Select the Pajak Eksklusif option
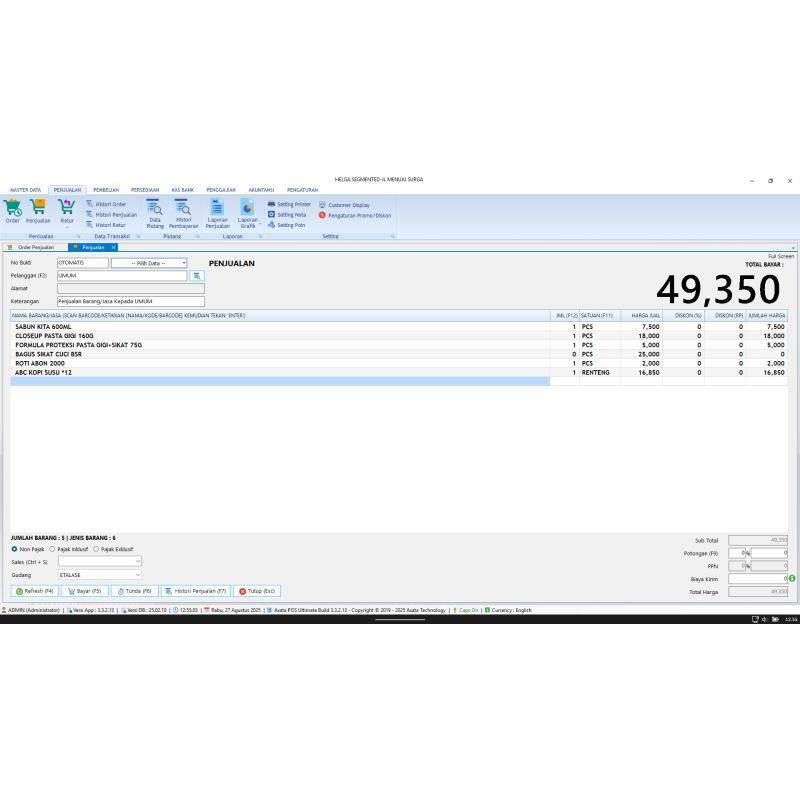 (96, 549)
